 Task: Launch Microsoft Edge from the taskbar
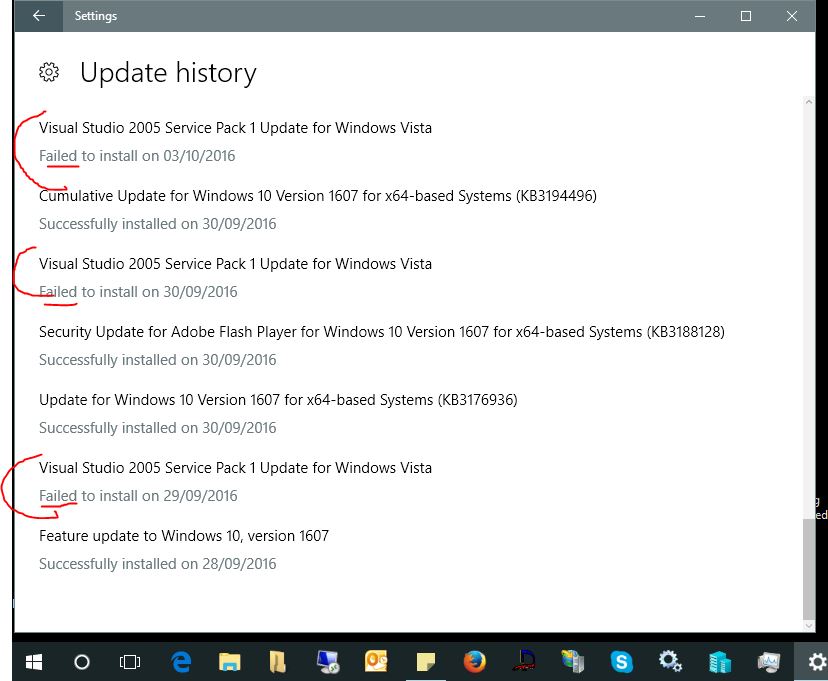[x=181, y=662]
